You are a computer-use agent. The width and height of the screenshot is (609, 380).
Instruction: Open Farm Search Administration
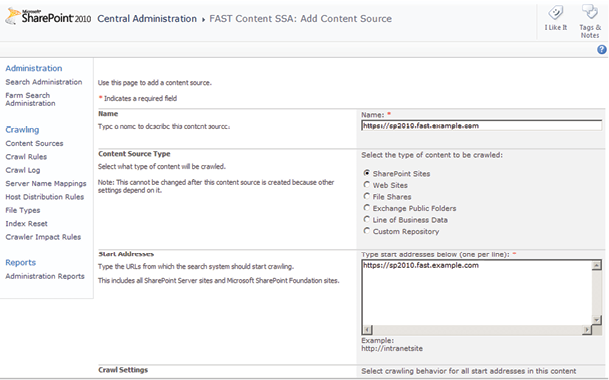(30, 99)
